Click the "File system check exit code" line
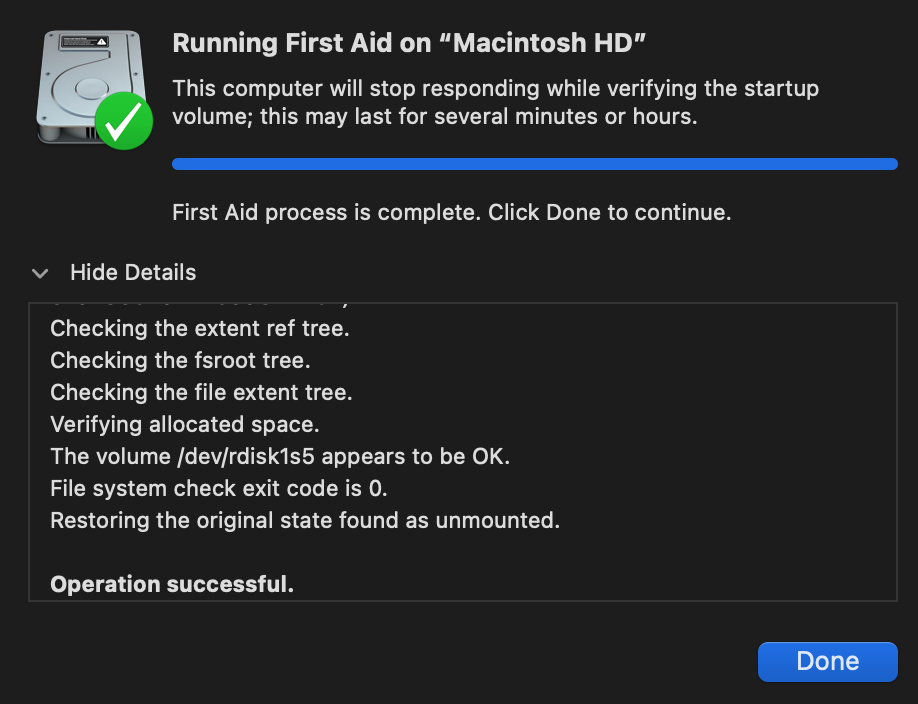The height and width of the screenshot is (704, 918). click(x=218, y=489)
